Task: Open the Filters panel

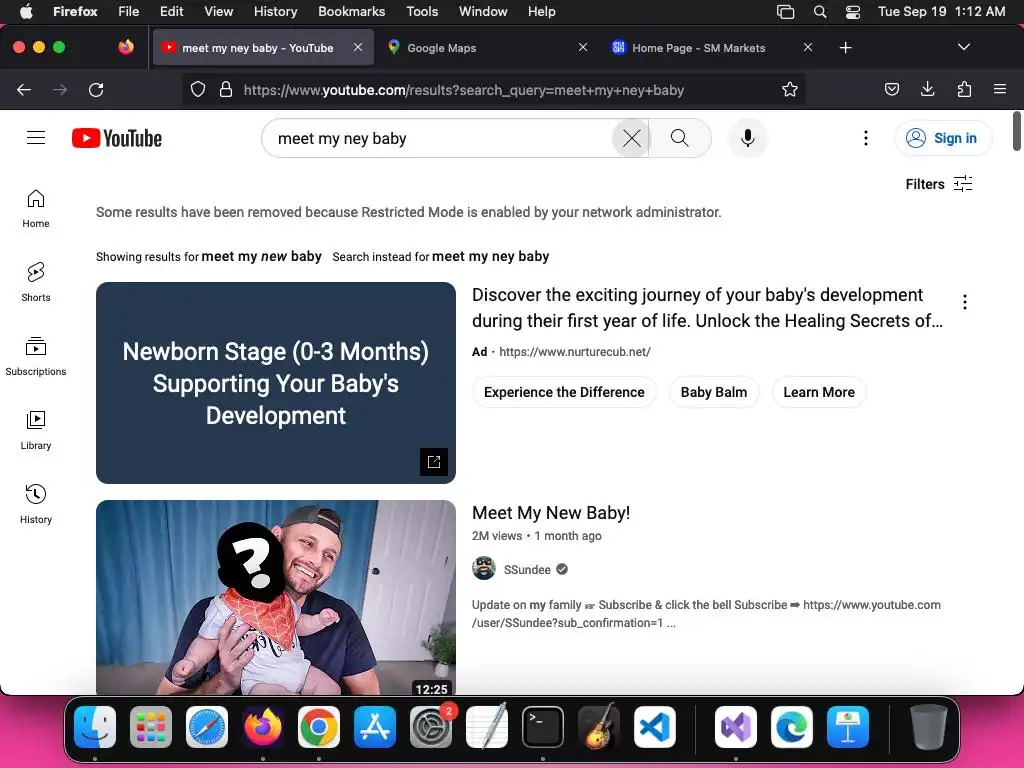Action: click(x=939, y=184)
